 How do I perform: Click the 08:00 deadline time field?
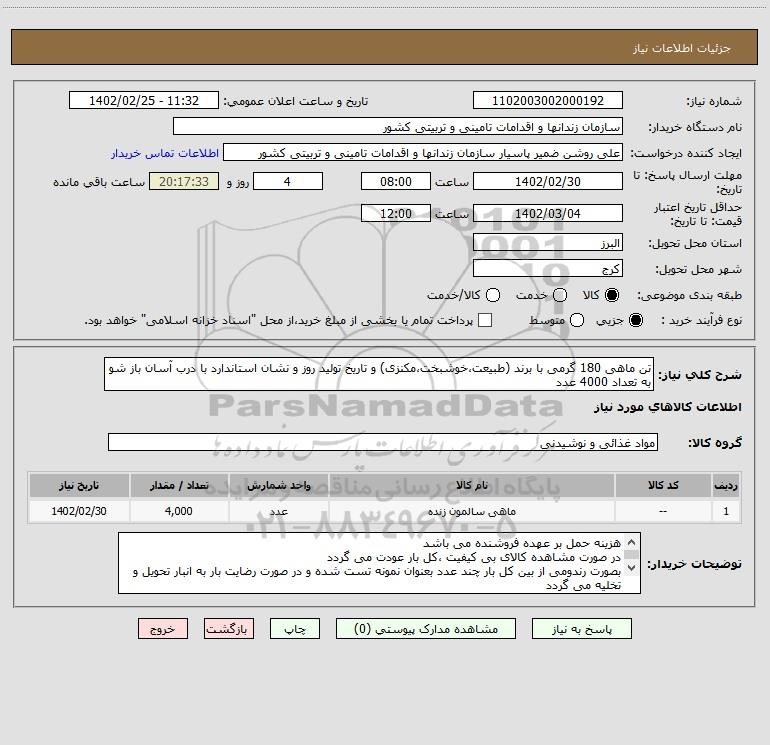pos(396,181)
